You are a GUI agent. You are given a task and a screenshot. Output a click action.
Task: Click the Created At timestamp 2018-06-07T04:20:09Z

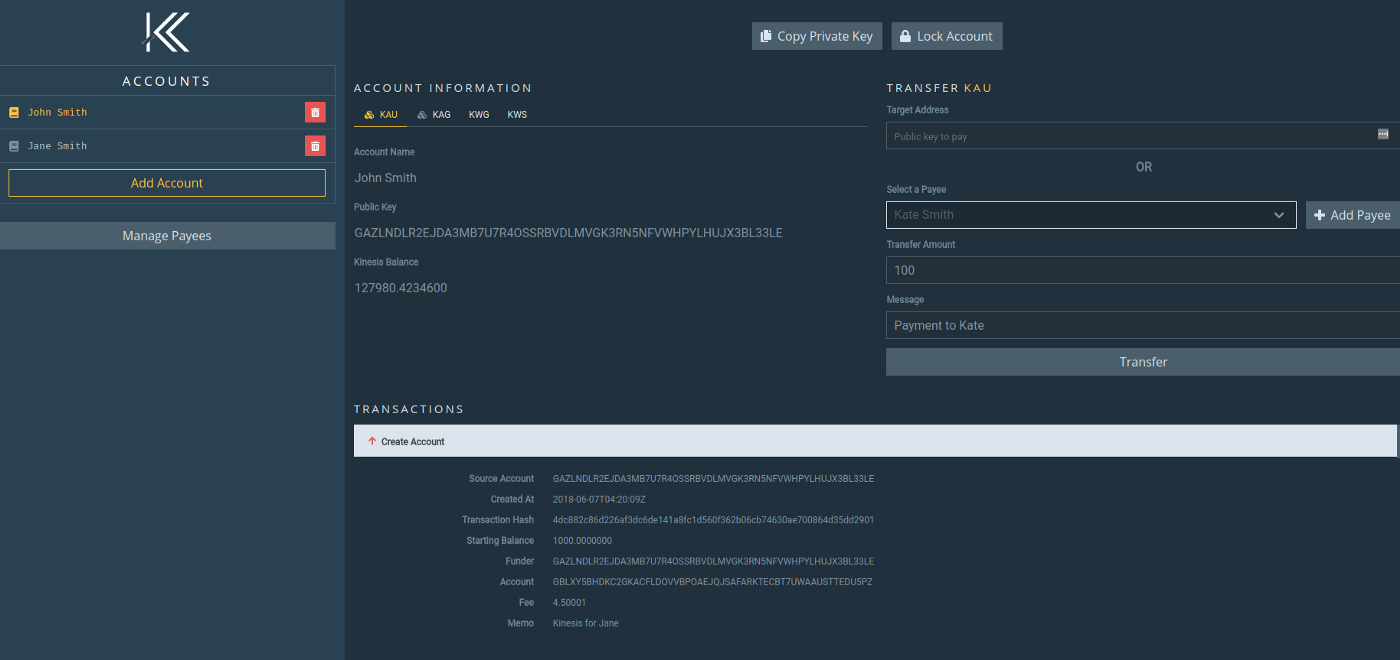click(x=602, y=499)
